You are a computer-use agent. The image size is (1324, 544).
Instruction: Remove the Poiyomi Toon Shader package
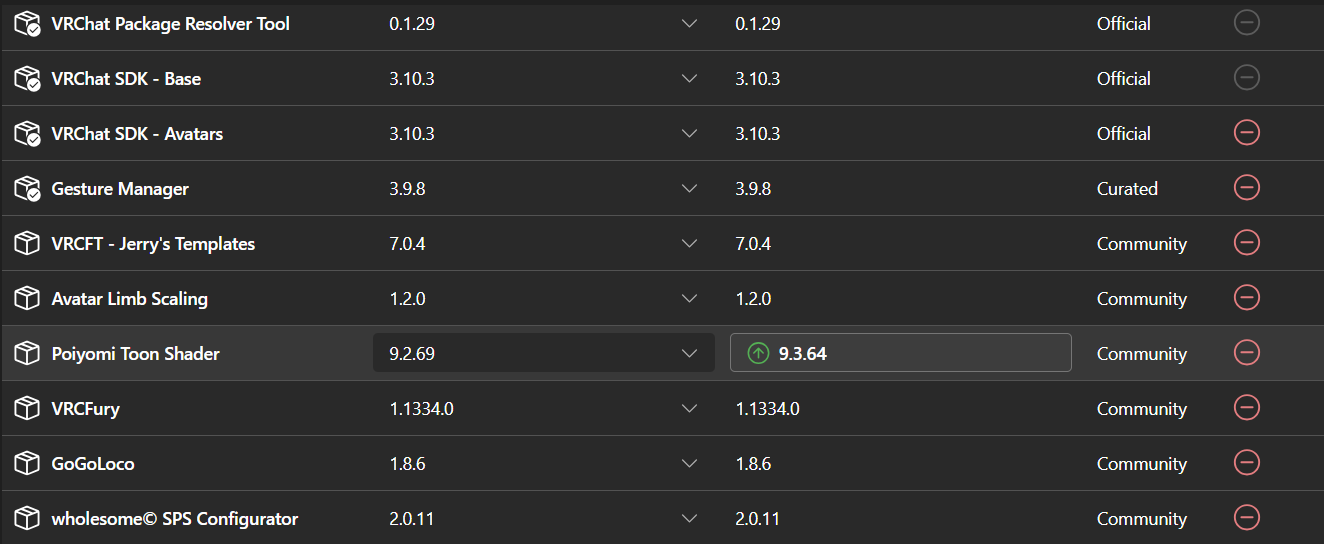coord(1246,352)
